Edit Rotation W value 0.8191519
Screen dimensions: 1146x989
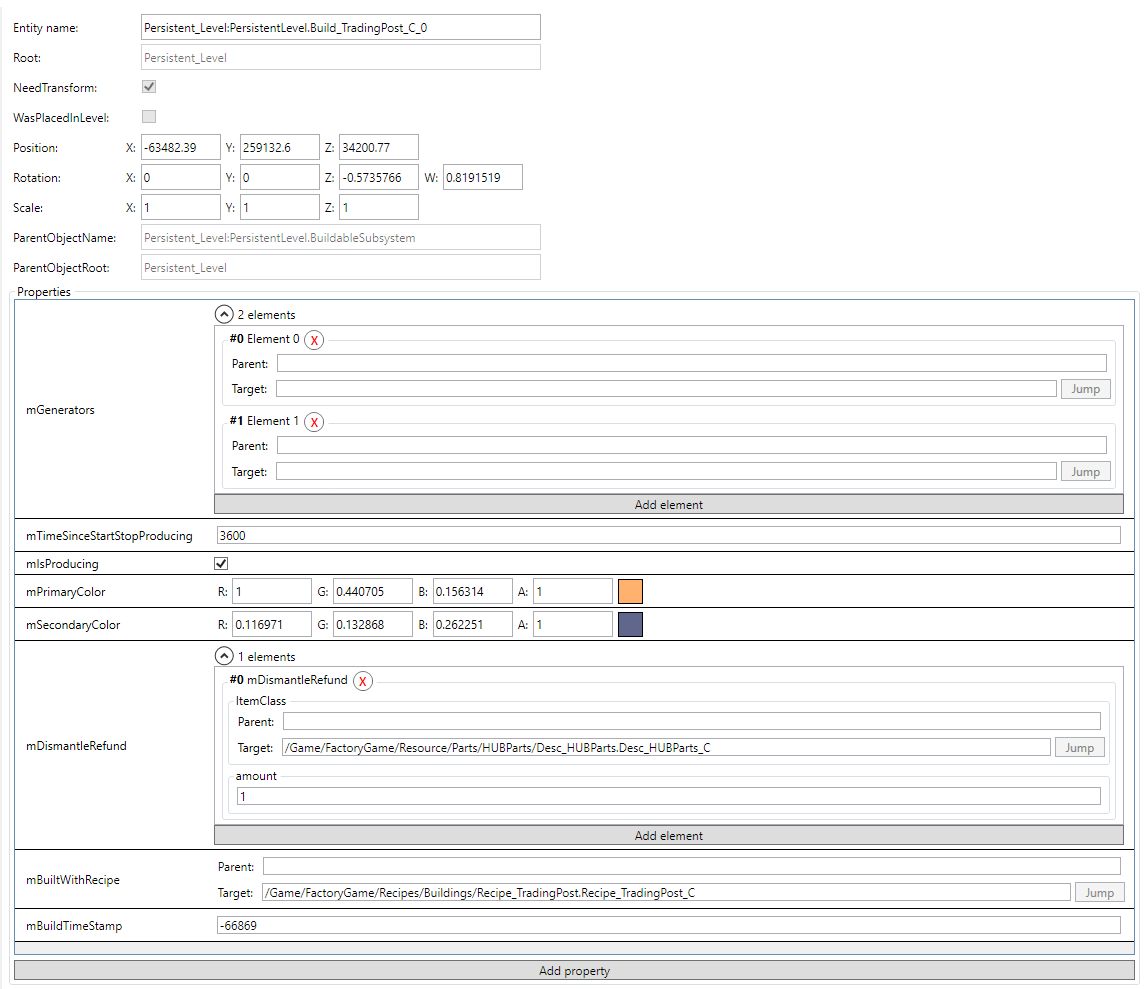pos(482,177)
